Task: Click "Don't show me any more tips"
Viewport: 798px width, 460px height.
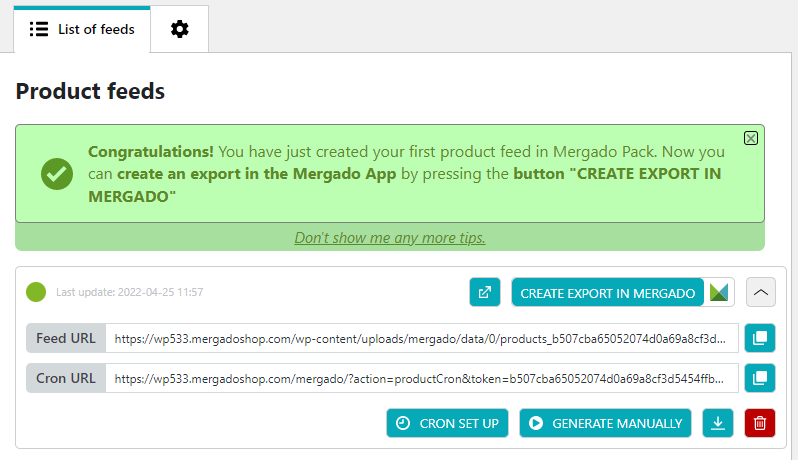Action: tap(390, 238)
